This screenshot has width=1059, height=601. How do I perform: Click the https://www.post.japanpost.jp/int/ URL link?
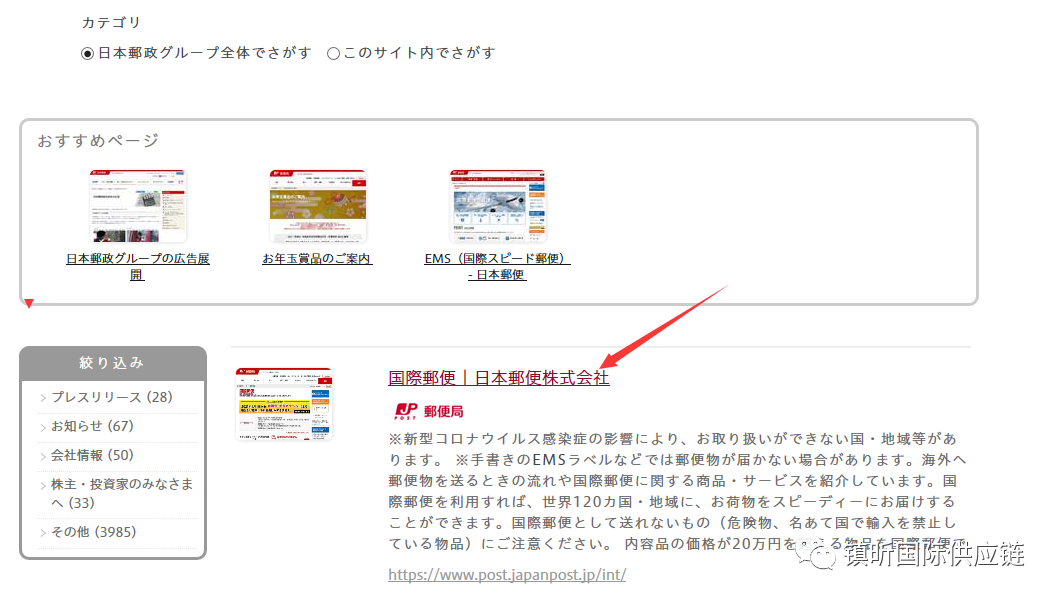point(507,575)
